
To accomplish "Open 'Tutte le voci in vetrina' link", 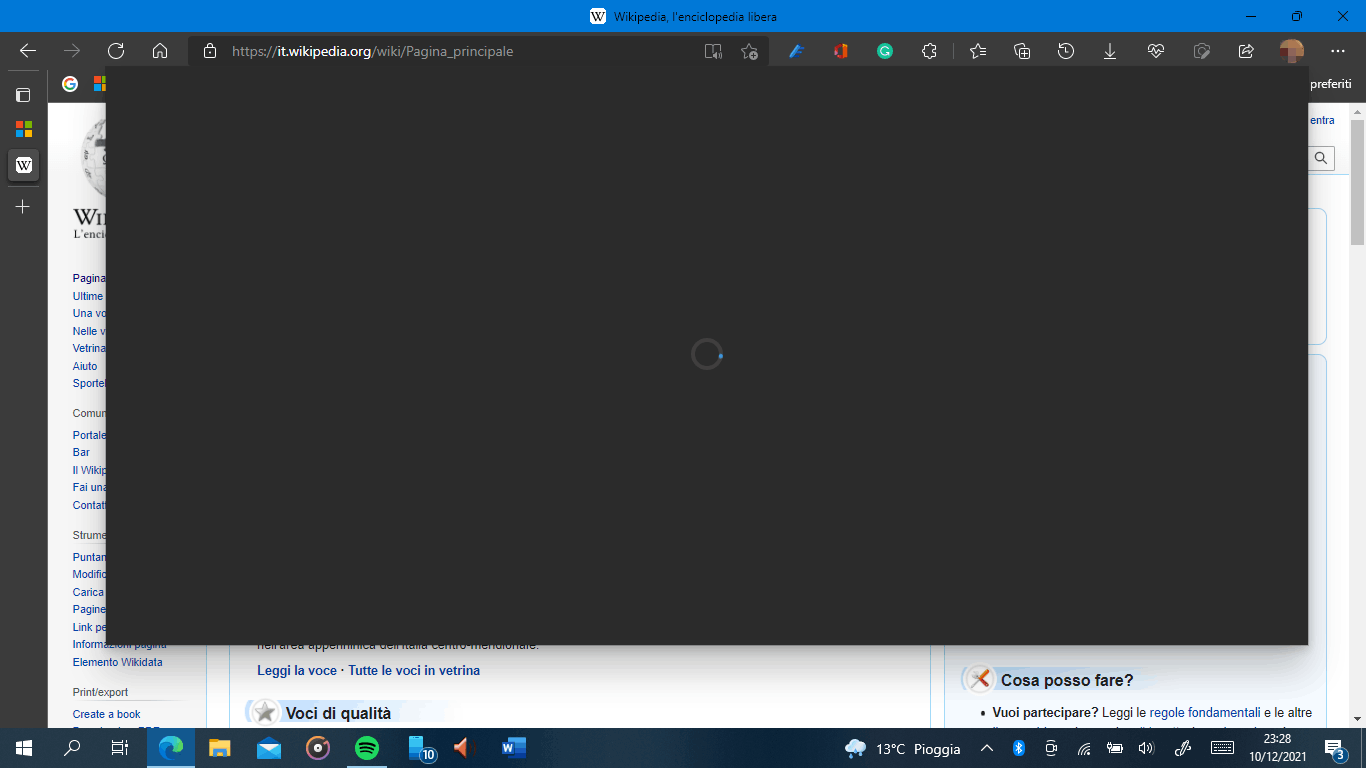I will pos(414,670).
